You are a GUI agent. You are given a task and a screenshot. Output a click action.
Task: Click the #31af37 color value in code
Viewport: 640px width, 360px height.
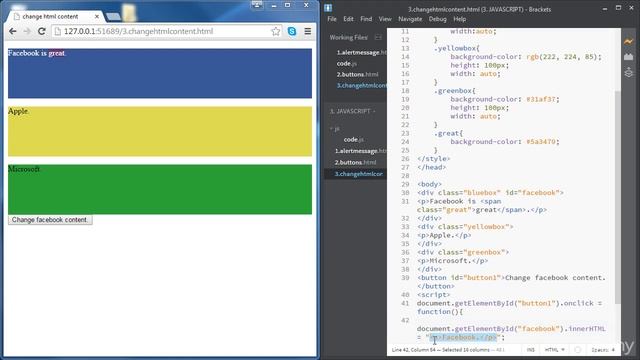point(542,99)
